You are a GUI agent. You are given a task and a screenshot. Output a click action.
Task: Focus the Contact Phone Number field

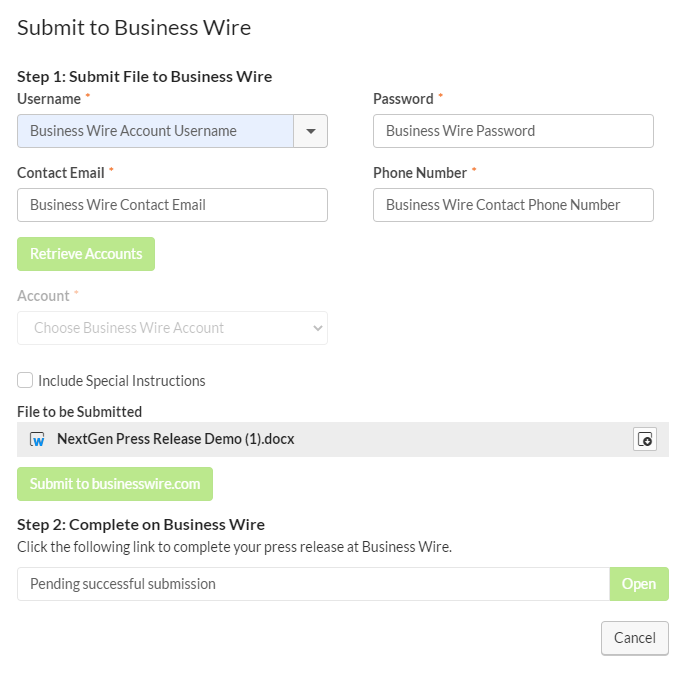513,205
